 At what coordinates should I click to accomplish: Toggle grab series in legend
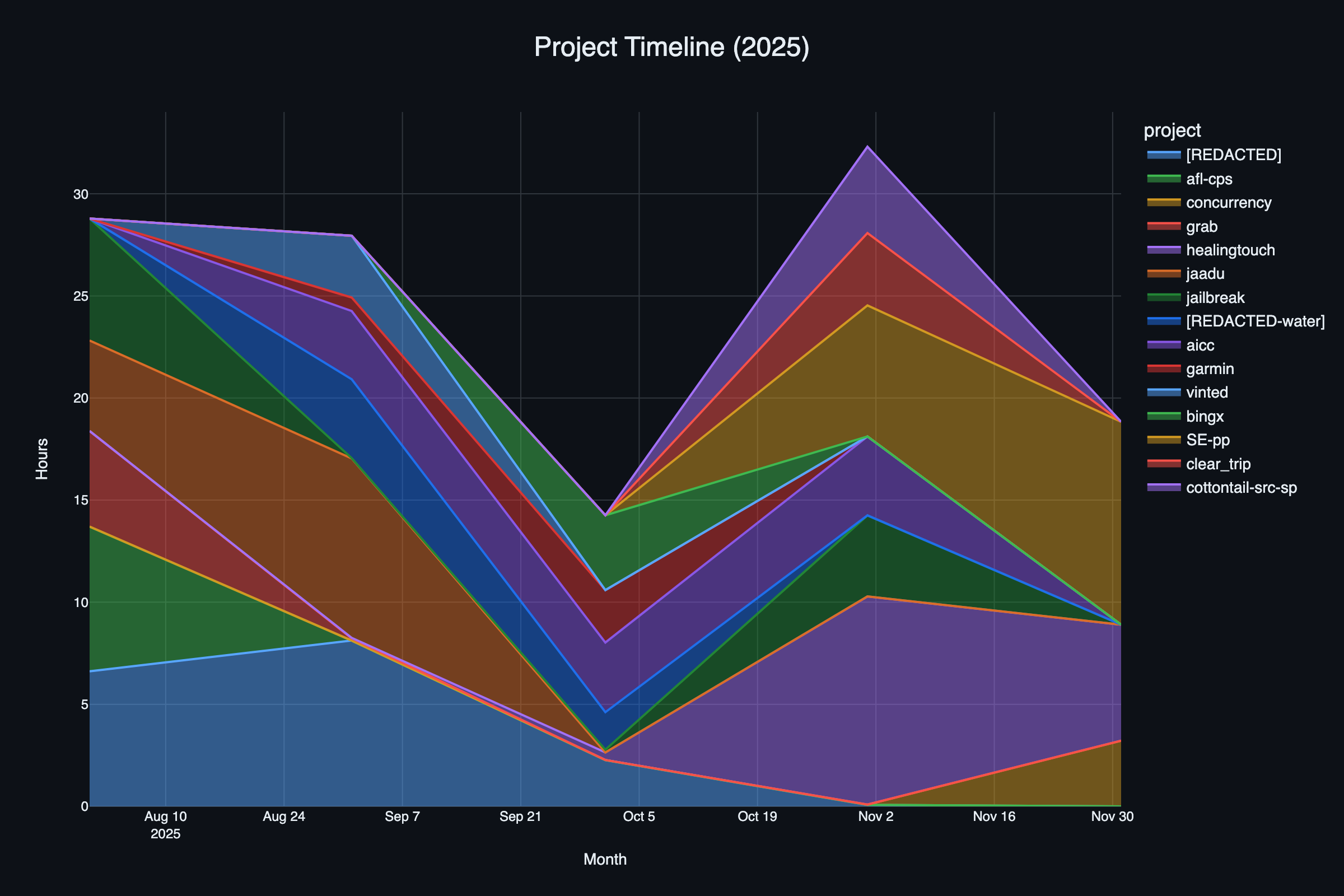pos(1201,227)
